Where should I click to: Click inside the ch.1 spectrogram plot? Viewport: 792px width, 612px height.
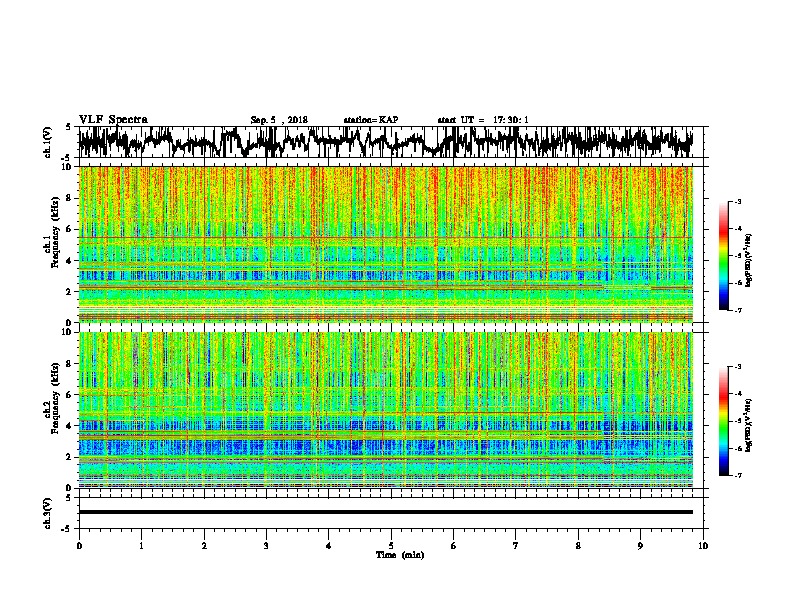(x=386, y=244)
